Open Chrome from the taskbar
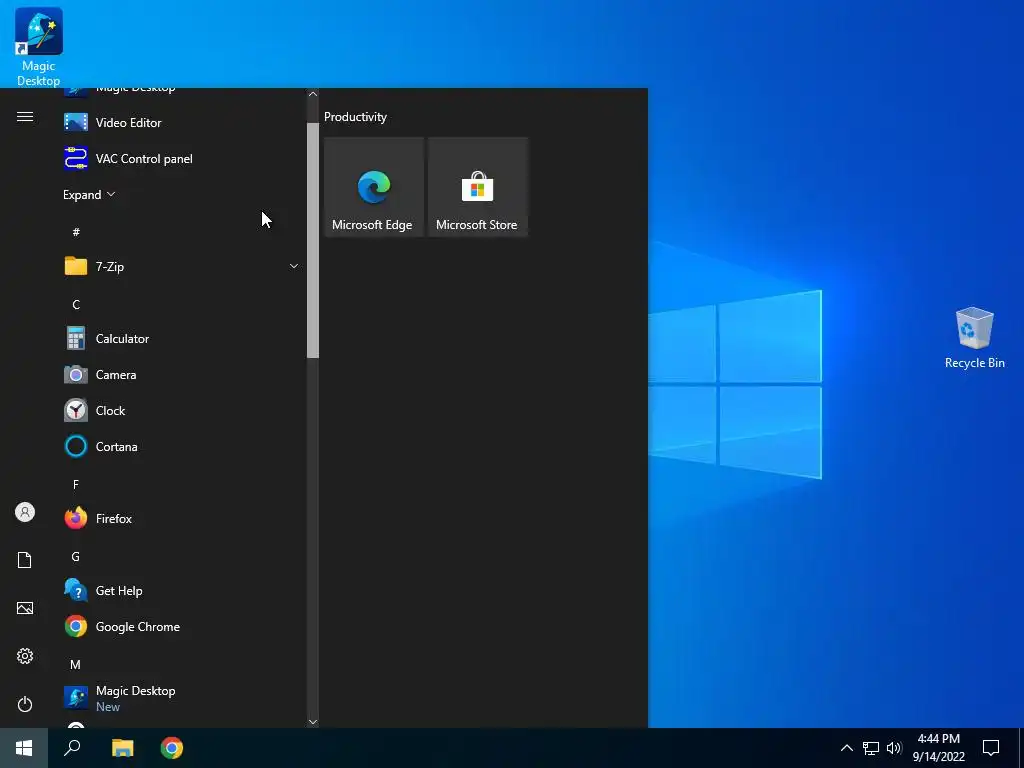 coord(172,748)
